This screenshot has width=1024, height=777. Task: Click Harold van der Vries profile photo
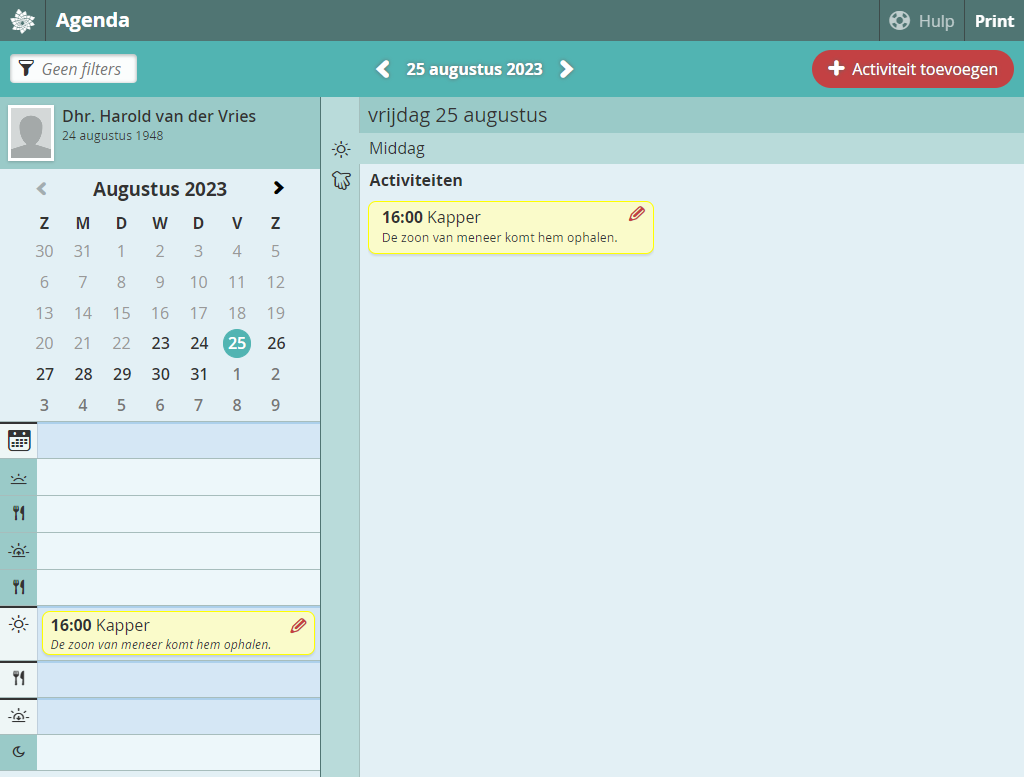(31, 133)
